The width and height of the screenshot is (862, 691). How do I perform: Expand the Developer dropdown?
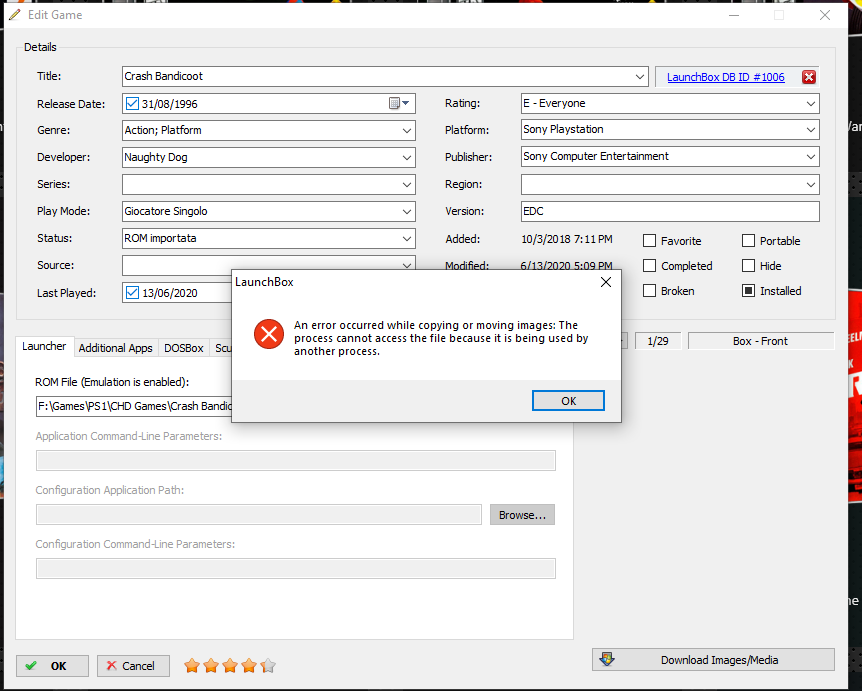pos(407,158)
